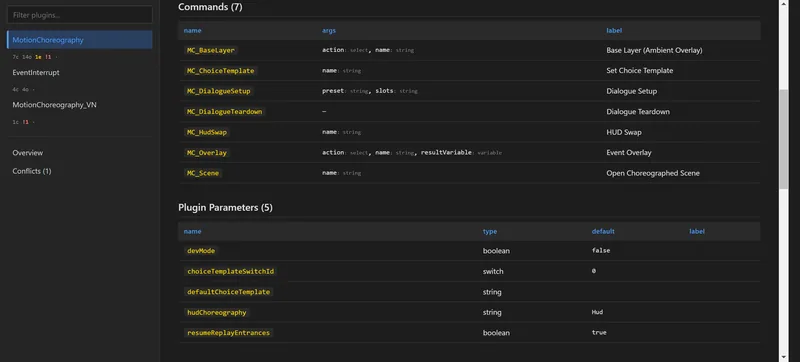Screen dimensions: 800x362
Task: Click the scrollbar down arrow
Action: 784,357
